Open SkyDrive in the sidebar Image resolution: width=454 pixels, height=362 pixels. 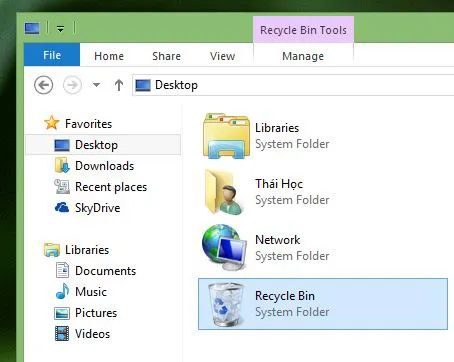tap(97, 208)
